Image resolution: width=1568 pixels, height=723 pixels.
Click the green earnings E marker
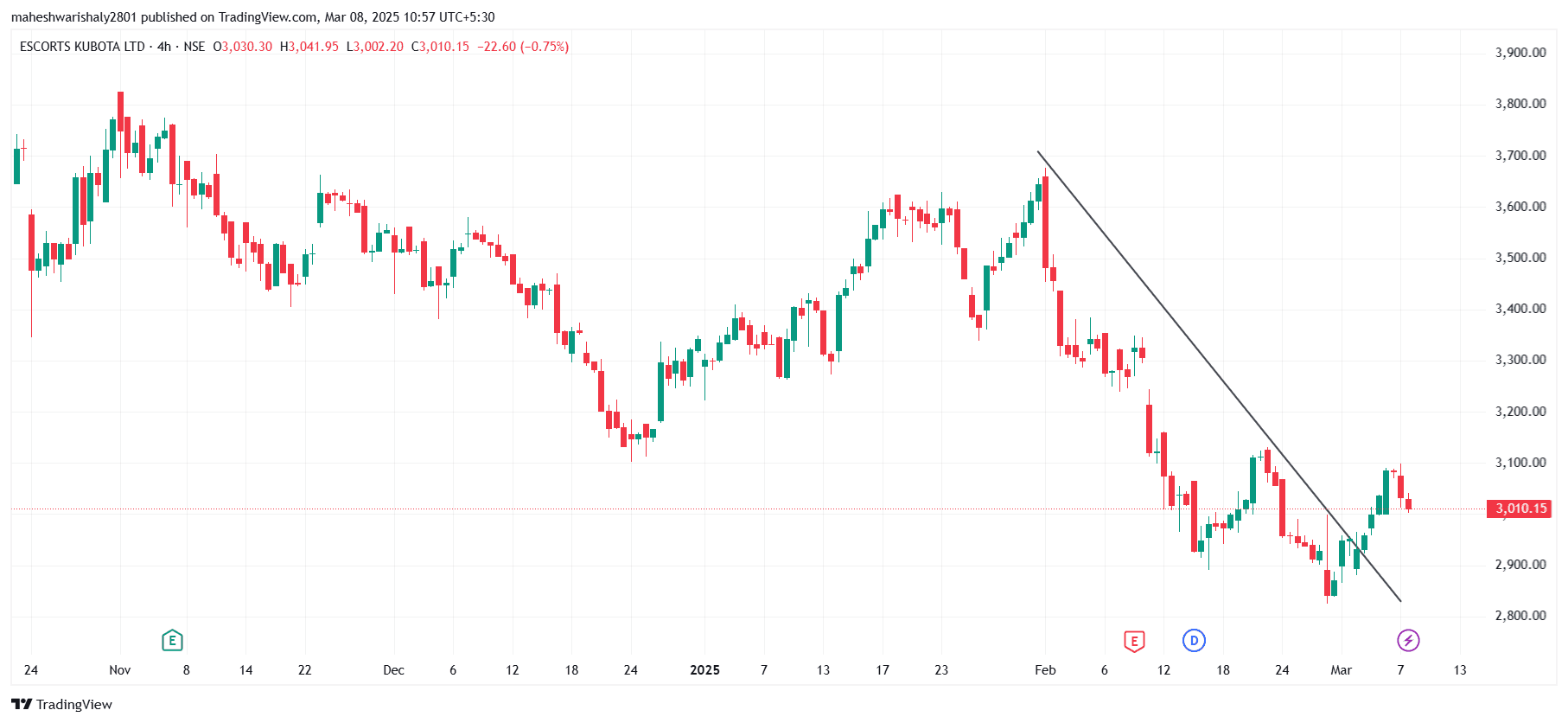(x=172, y=641)
